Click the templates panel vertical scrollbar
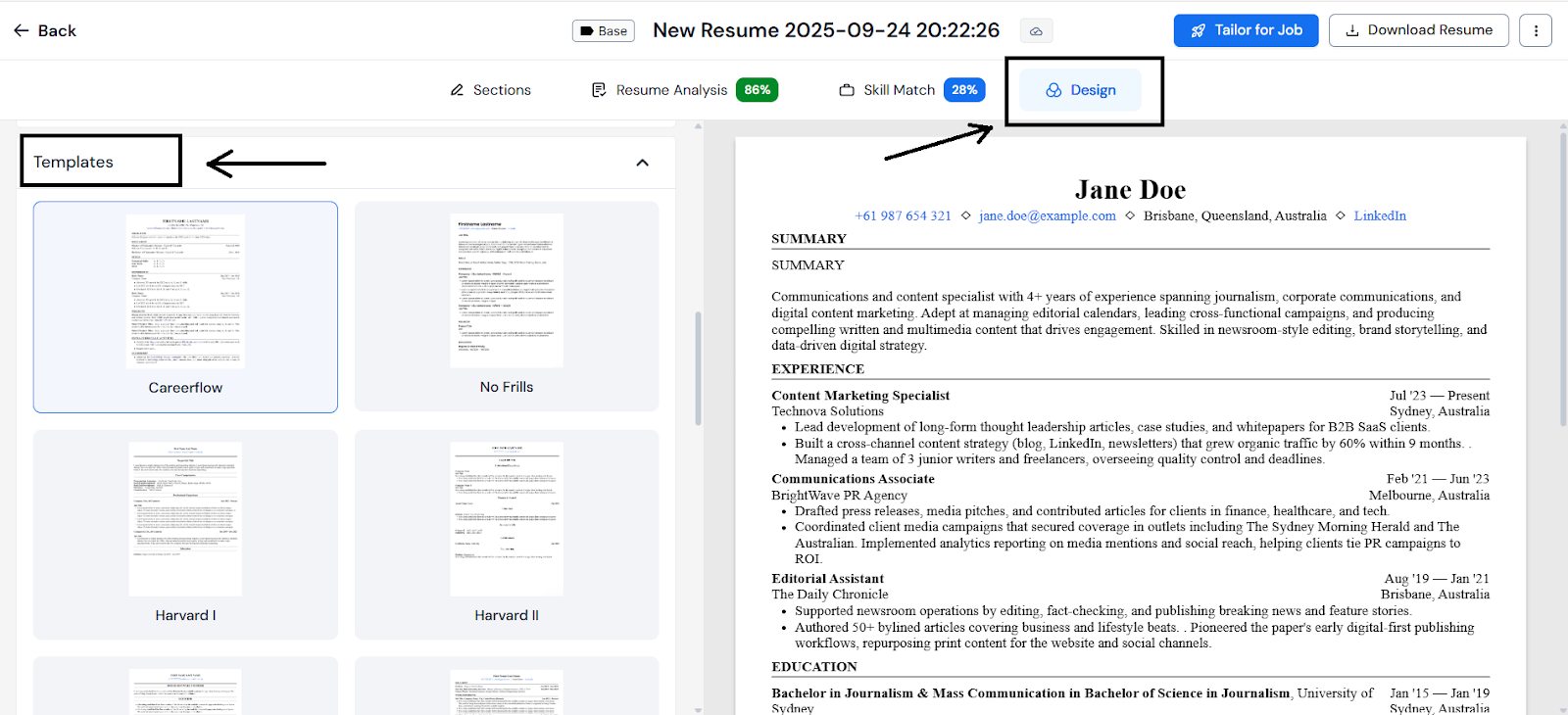Viewport: 1568px width, 715px height. tap(698, 368)
